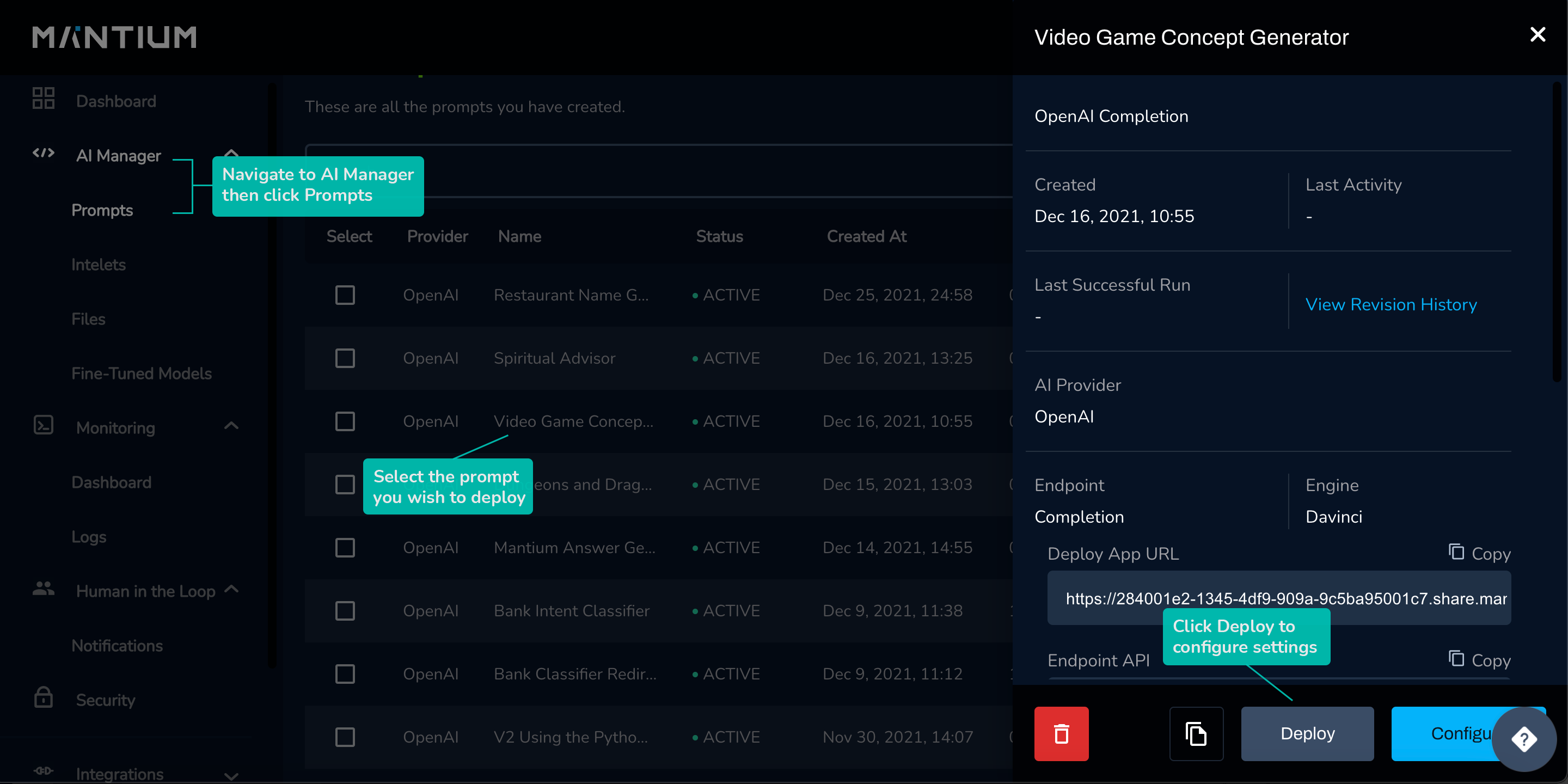Open Prompts in the sidebar
The height and width of the screenshot is (784, 1568).
(102, 210)
